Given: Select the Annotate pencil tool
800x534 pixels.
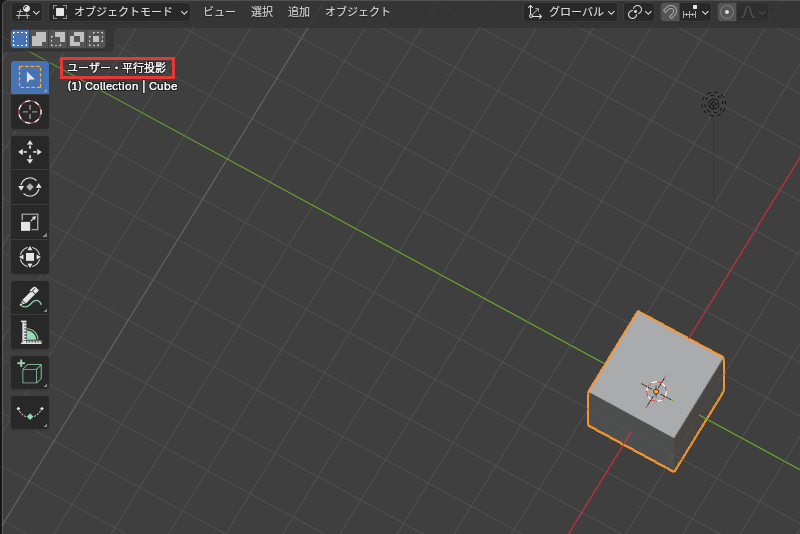Looking at the screenshot, I should click(30, 297).
